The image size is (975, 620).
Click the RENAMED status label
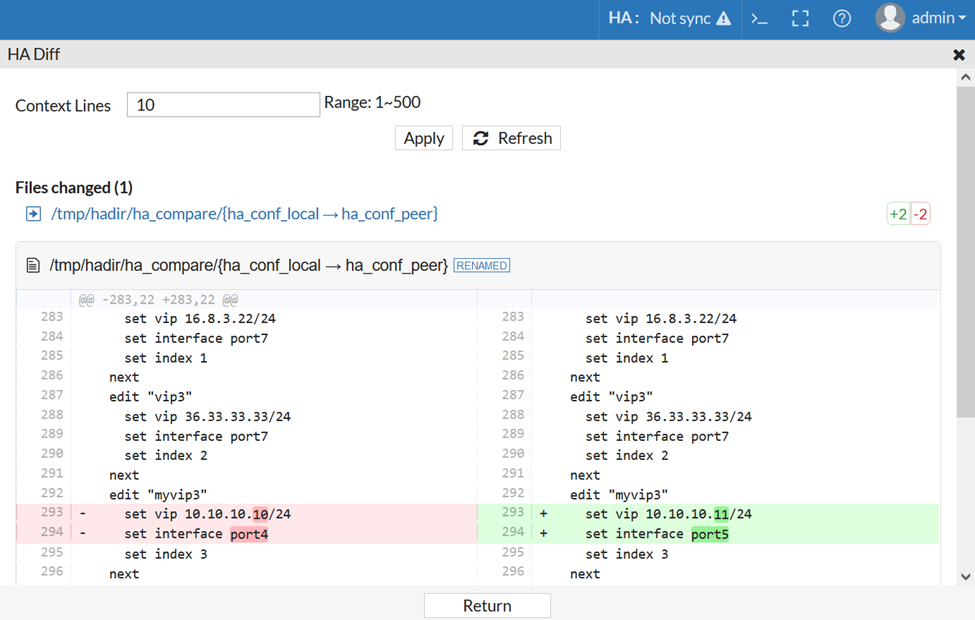pos(481,265)
